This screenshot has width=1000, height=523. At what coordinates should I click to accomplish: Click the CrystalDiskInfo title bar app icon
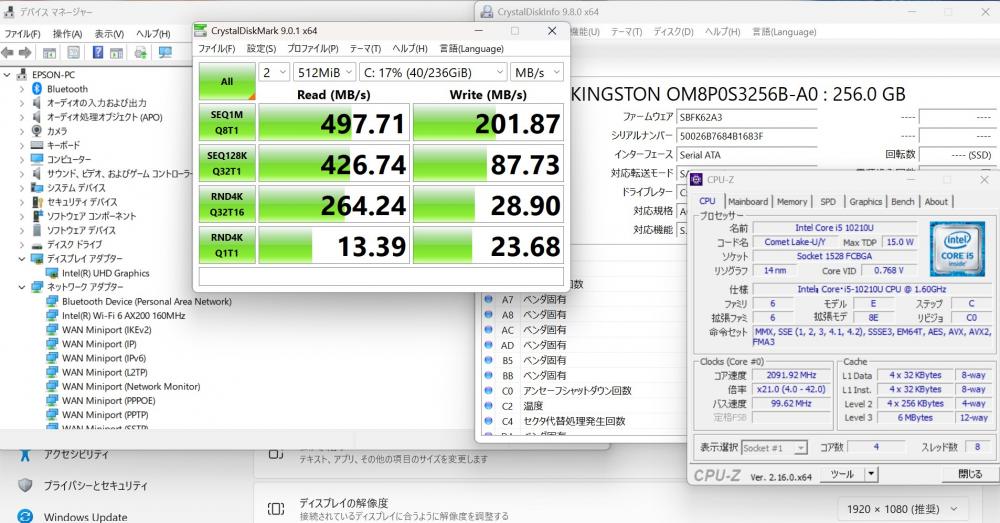point(487,11)
